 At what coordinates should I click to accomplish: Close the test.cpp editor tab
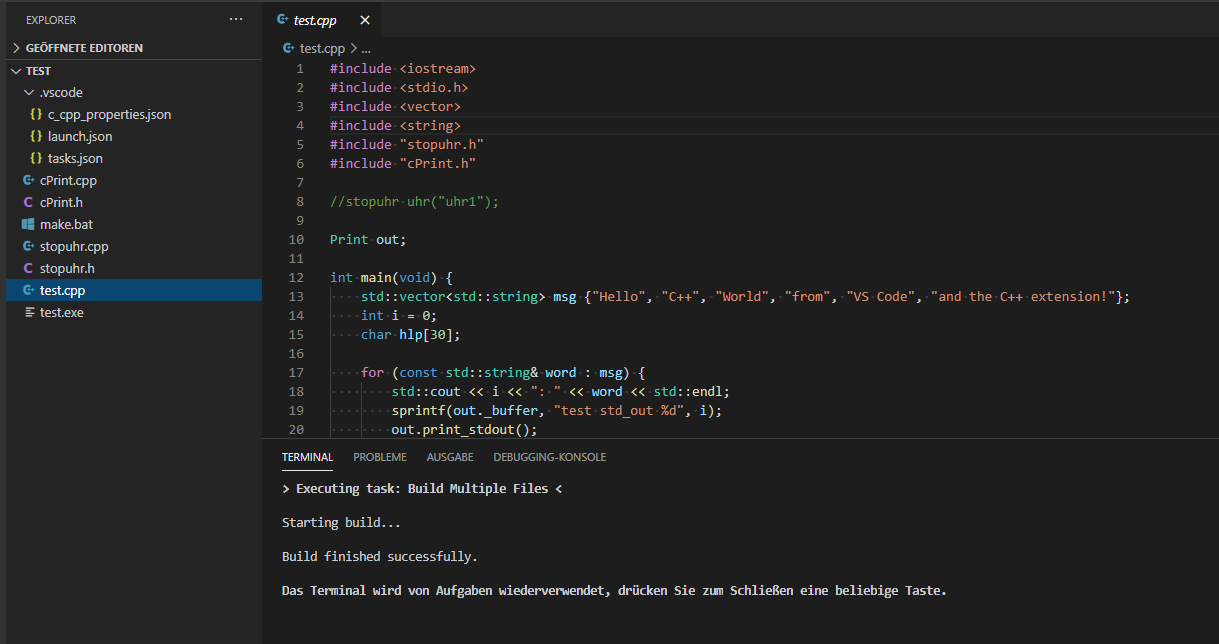click(364, 20)
